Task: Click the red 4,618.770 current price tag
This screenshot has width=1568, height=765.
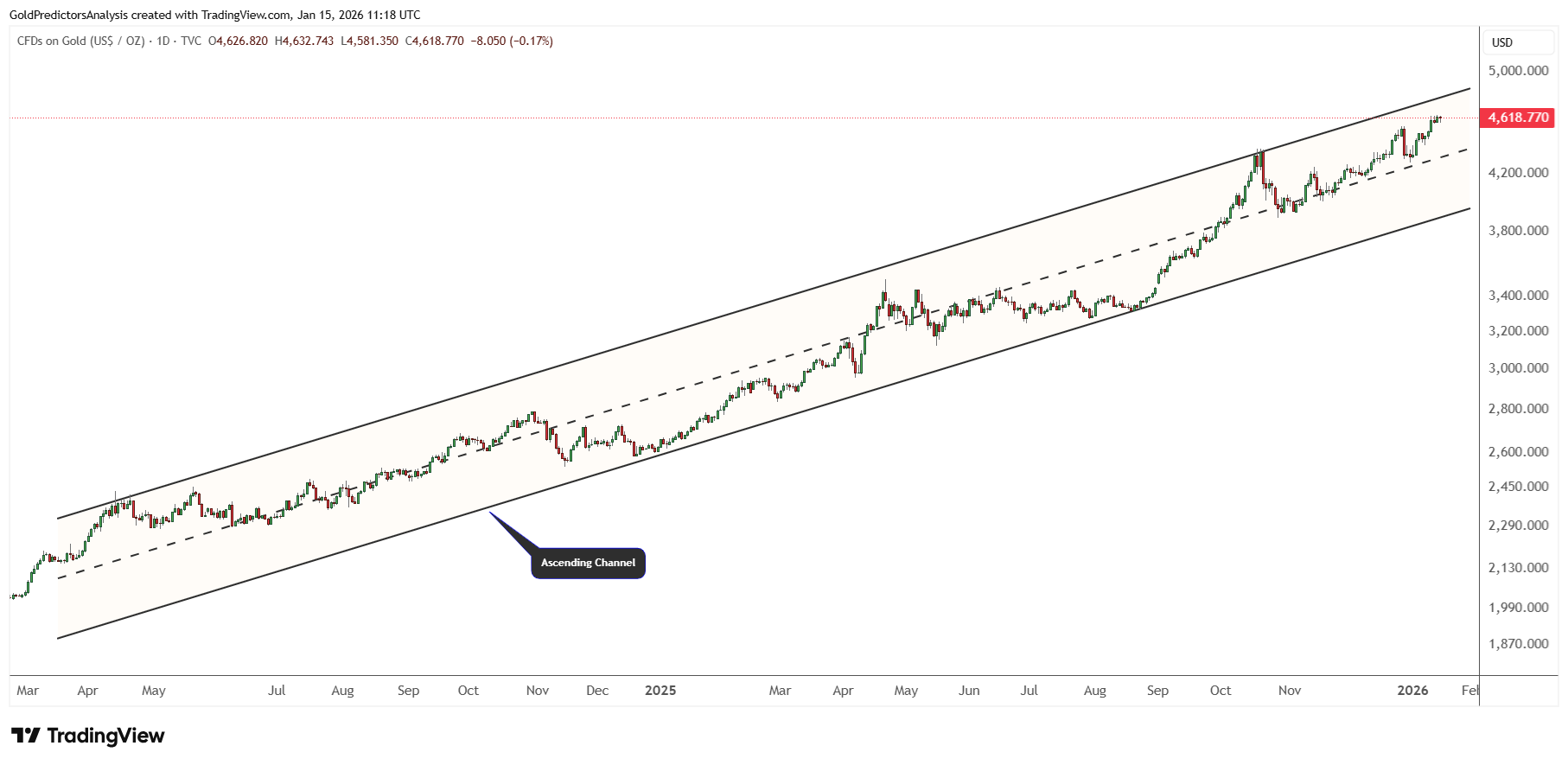Action: coord(1517,118)
